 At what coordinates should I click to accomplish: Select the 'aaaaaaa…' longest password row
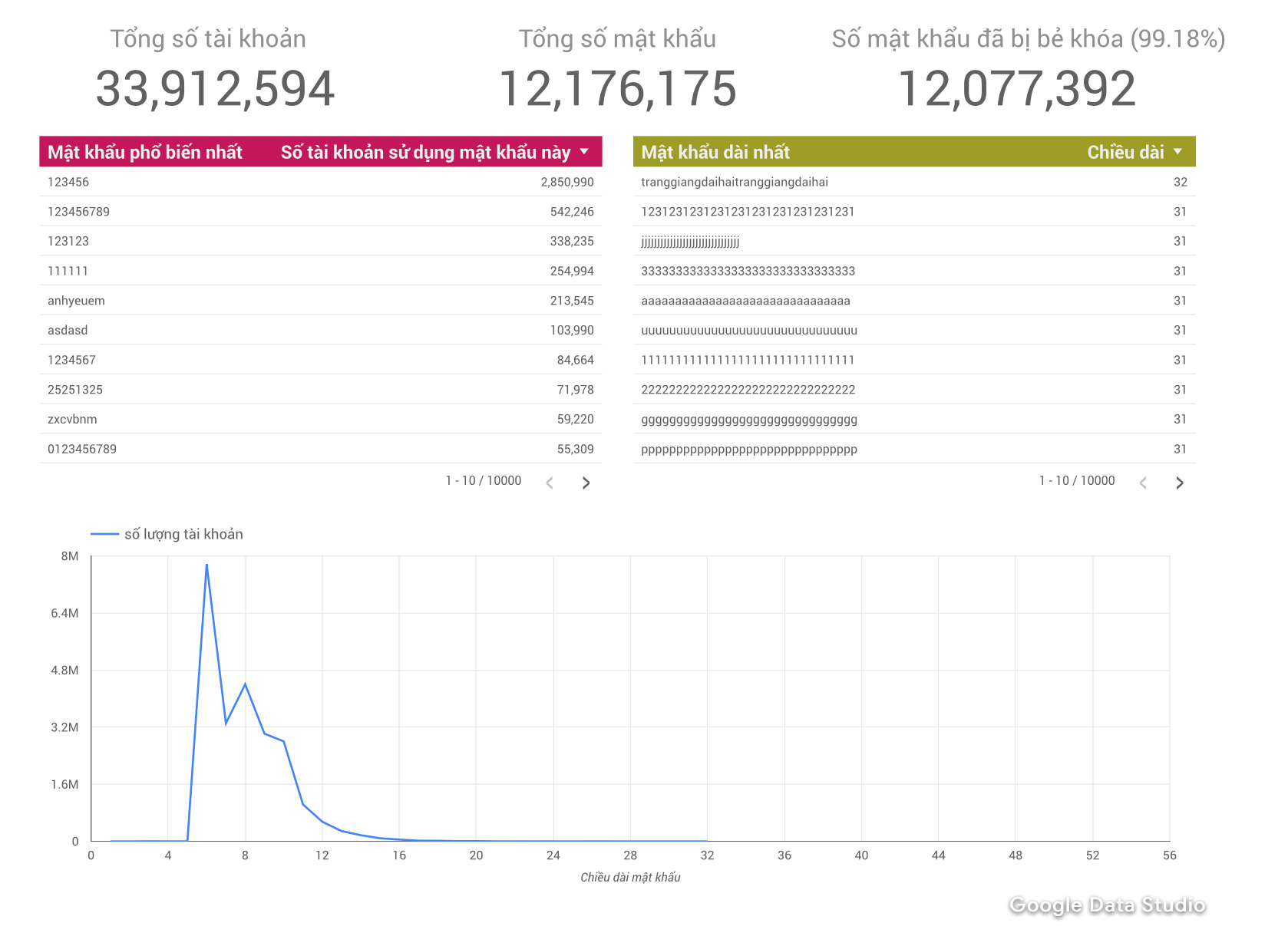tap(914, 301)
